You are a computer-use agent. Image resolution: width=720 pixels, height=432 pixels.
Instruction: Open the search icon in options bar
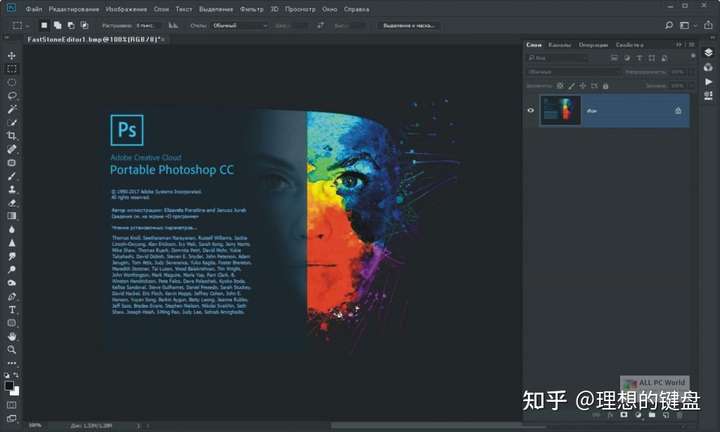tap(669, 25)
